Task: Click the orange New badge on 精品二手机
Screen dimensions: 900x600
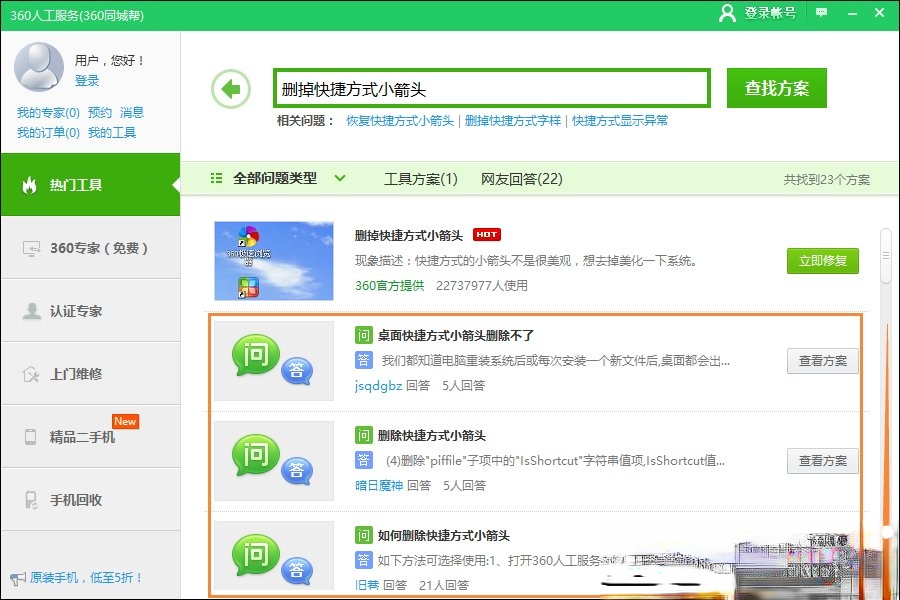Action: 125,421
